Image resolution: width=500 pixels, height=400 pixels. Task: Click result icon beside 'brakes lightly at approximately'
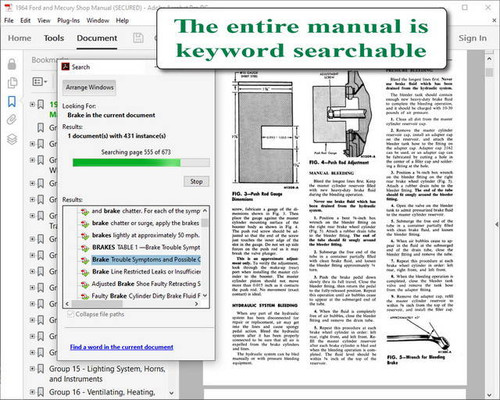point(85,236)
